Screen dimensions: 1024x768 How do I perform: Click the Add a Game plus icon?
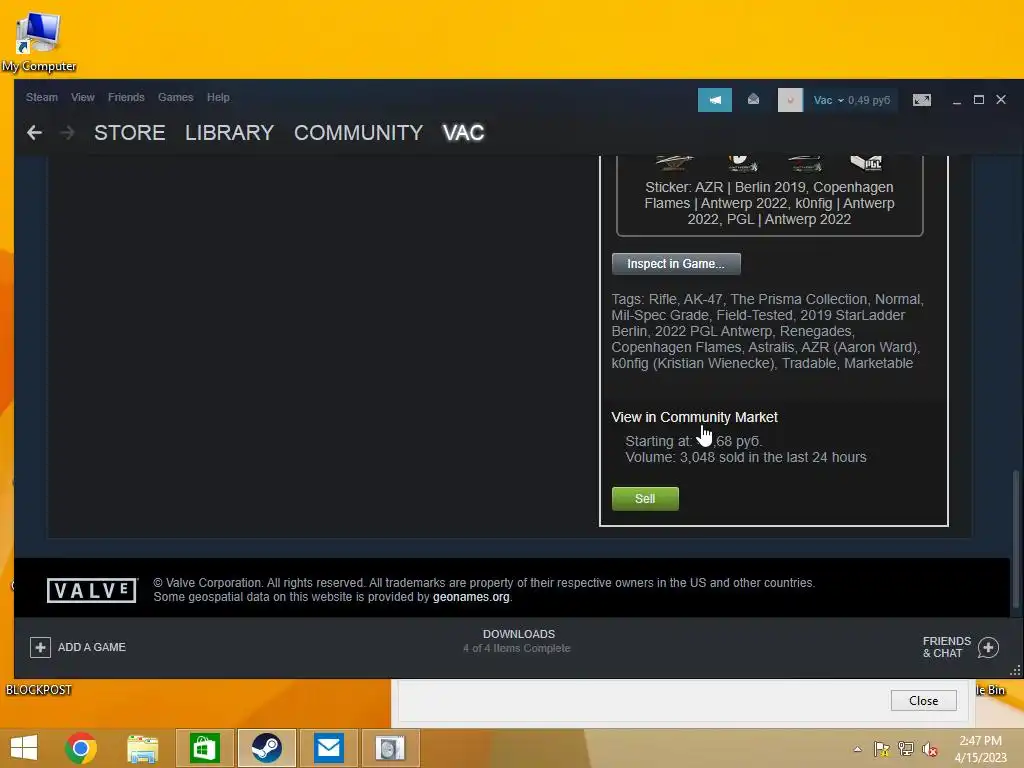tap(40, 647)
